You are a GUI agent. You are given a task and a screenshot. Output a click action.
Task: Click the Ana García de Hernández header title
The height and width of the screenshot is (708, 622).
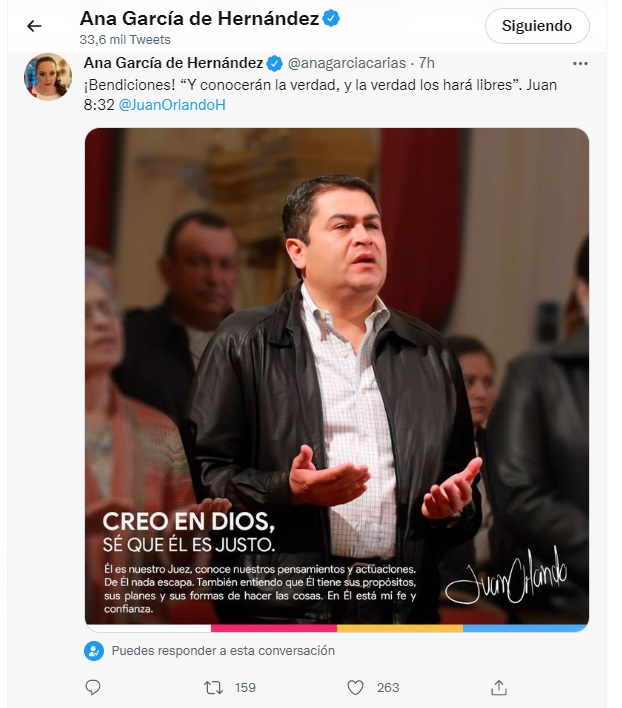pyautogui.click(x=200, y=19)
